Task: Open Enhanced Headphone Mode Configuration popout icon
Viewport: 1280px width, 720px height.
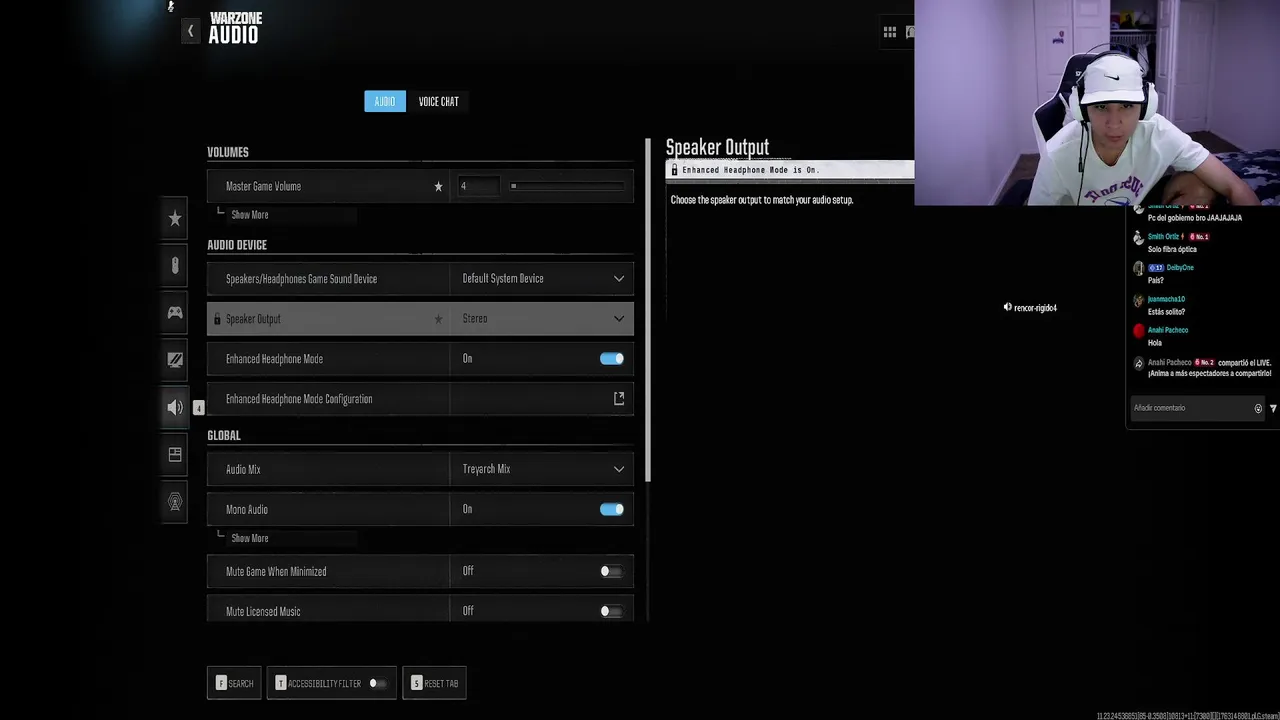Action: 619,399
